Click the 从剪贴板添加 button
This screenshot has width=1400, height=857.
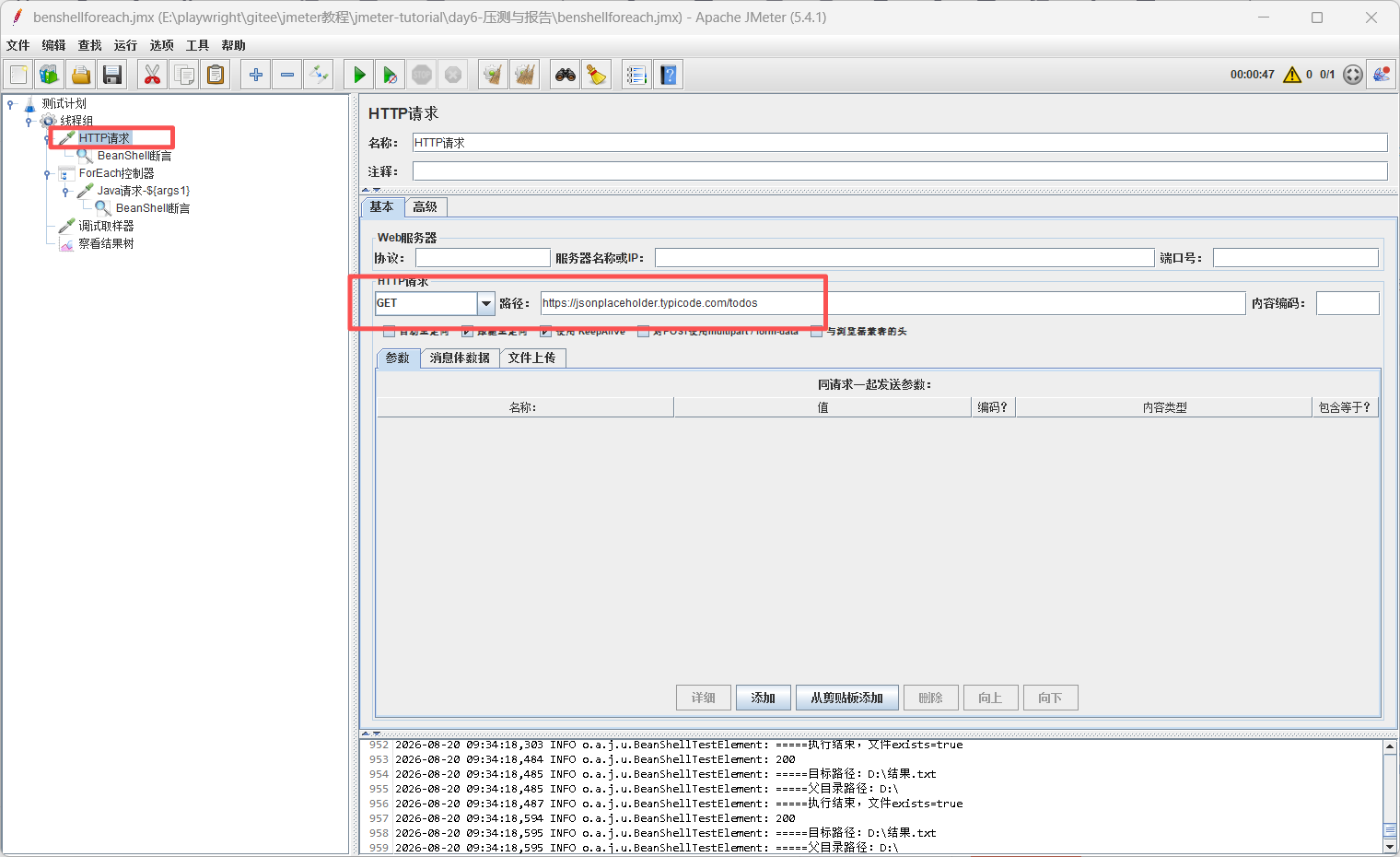click(847, 698)
